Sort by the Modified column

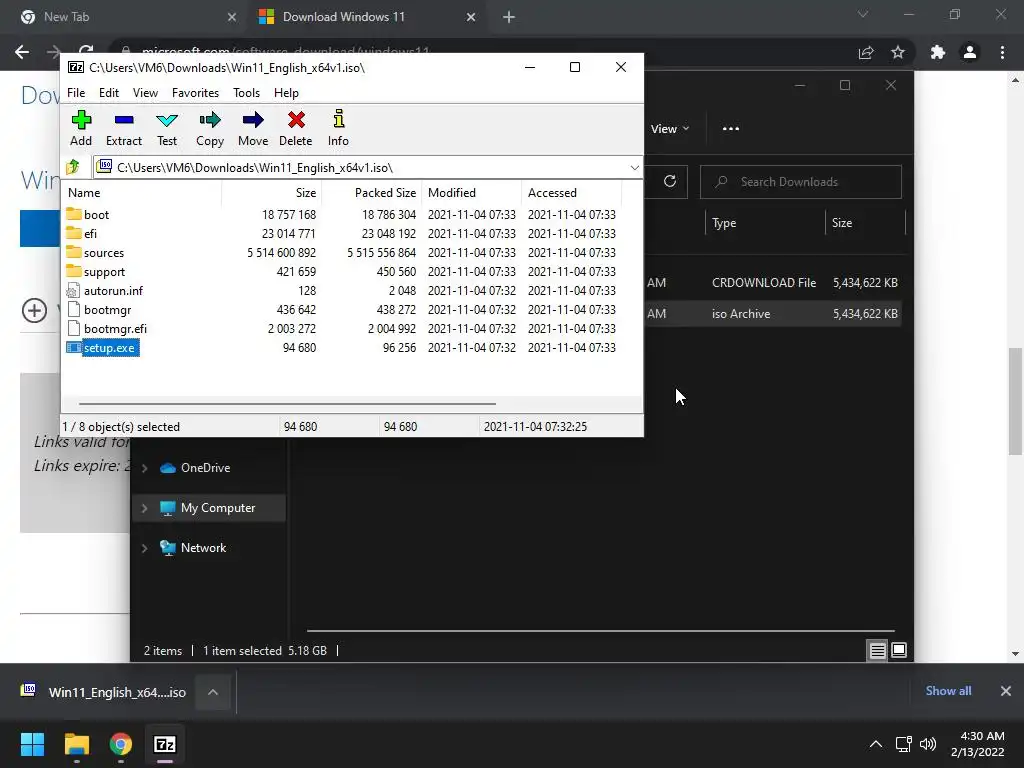(x=472, y=193)
